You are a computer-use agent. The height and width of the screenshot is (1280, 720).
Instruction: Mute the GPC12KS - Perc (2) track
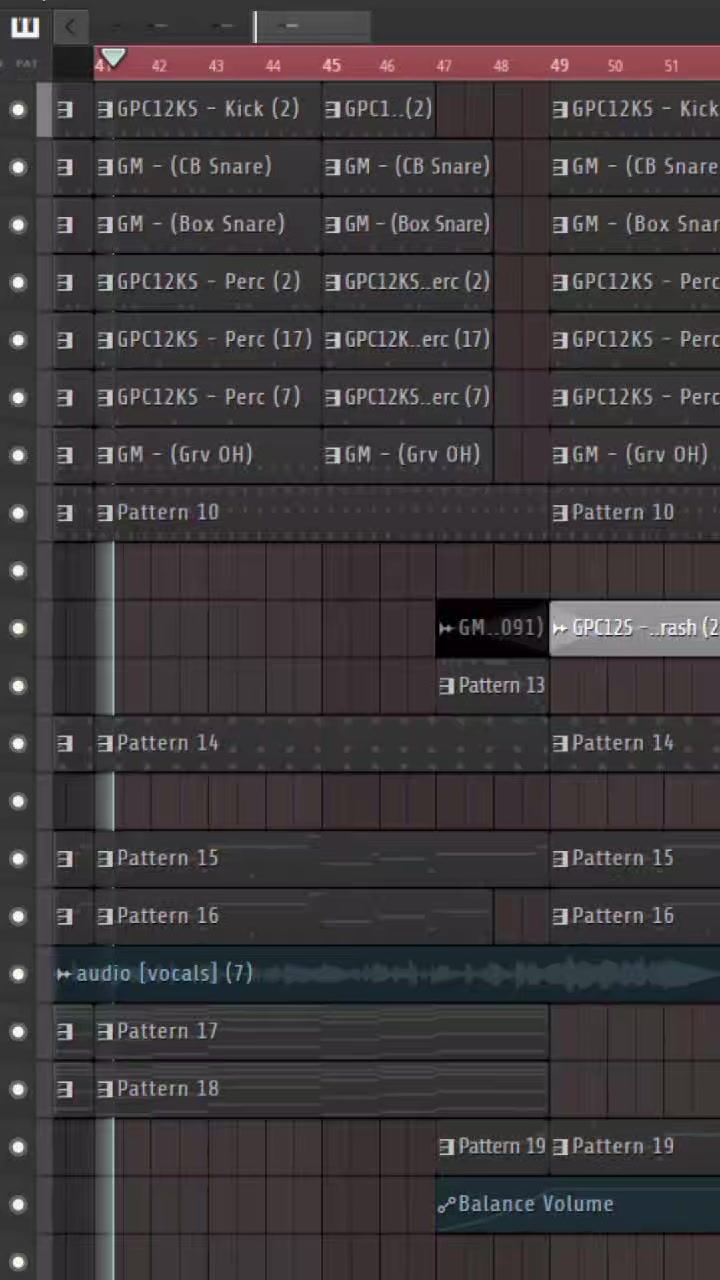[18, 282]
